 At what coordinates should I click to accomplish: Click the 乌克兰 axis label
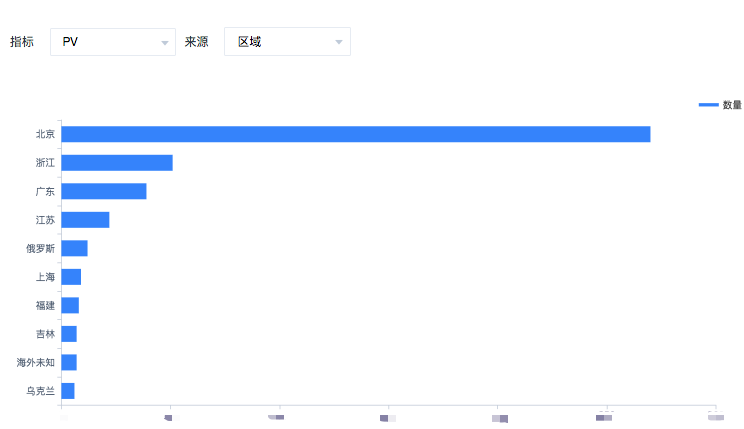[41, 391]
